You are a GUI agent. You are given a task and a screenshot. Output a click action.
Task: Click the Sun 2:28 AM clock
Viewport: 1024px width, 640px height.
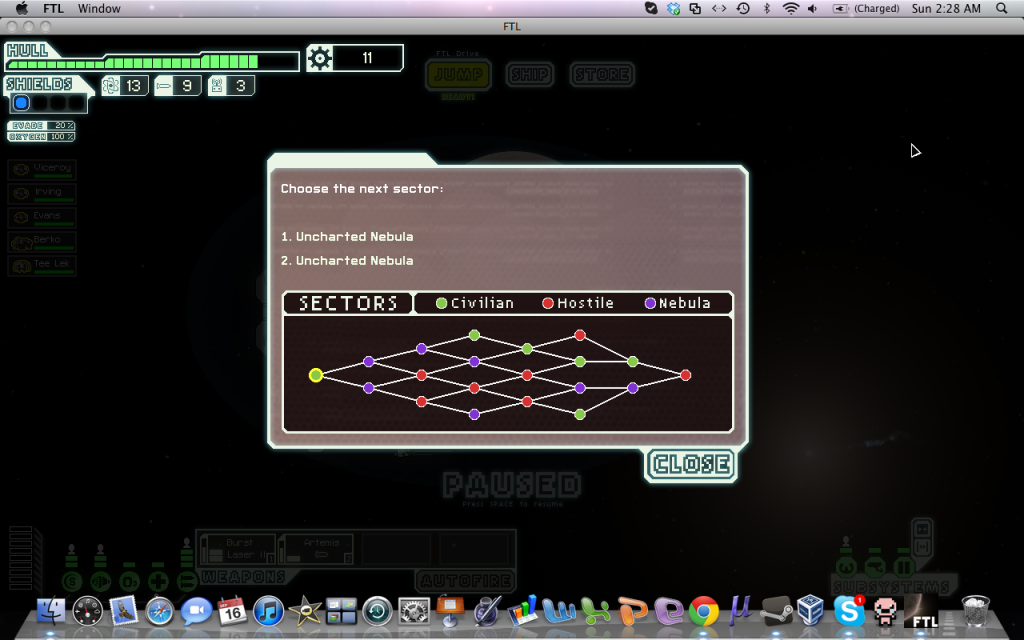tap(946, 8)
